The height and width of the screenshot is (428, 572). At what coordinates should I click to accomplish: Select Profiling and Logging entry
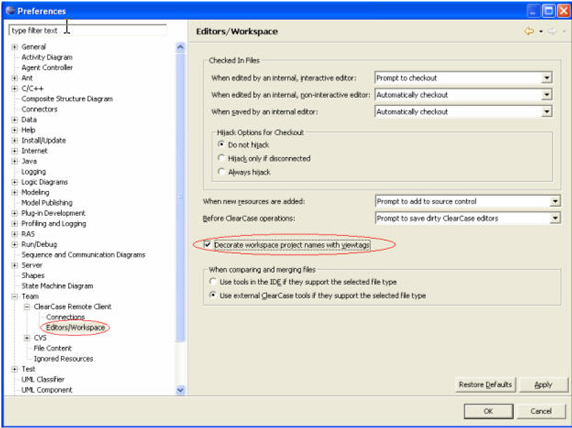pos(54,223)
